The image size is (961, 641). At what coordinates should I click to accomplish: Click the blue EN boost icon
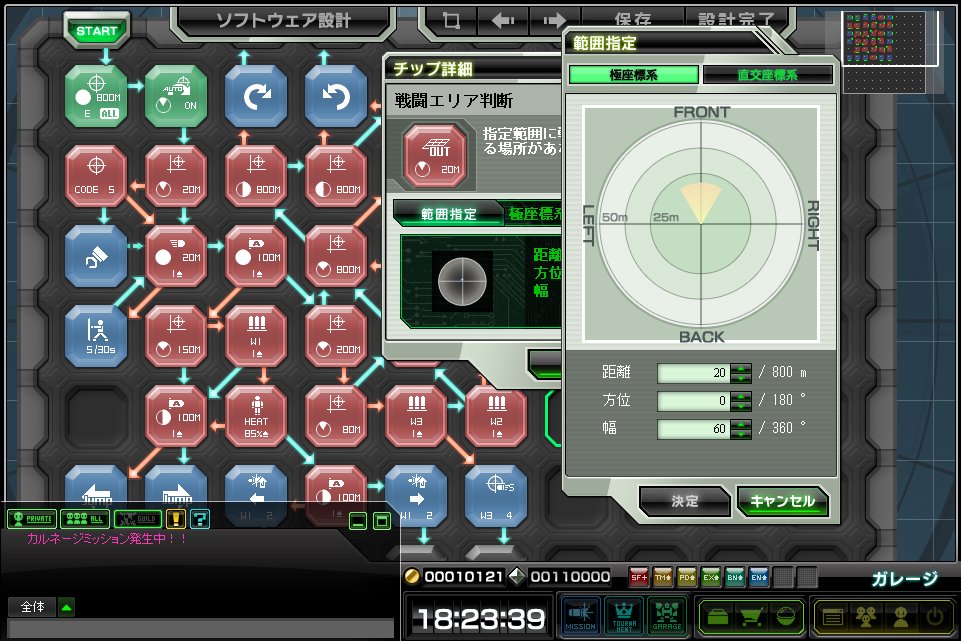click(x=758, y=577)
